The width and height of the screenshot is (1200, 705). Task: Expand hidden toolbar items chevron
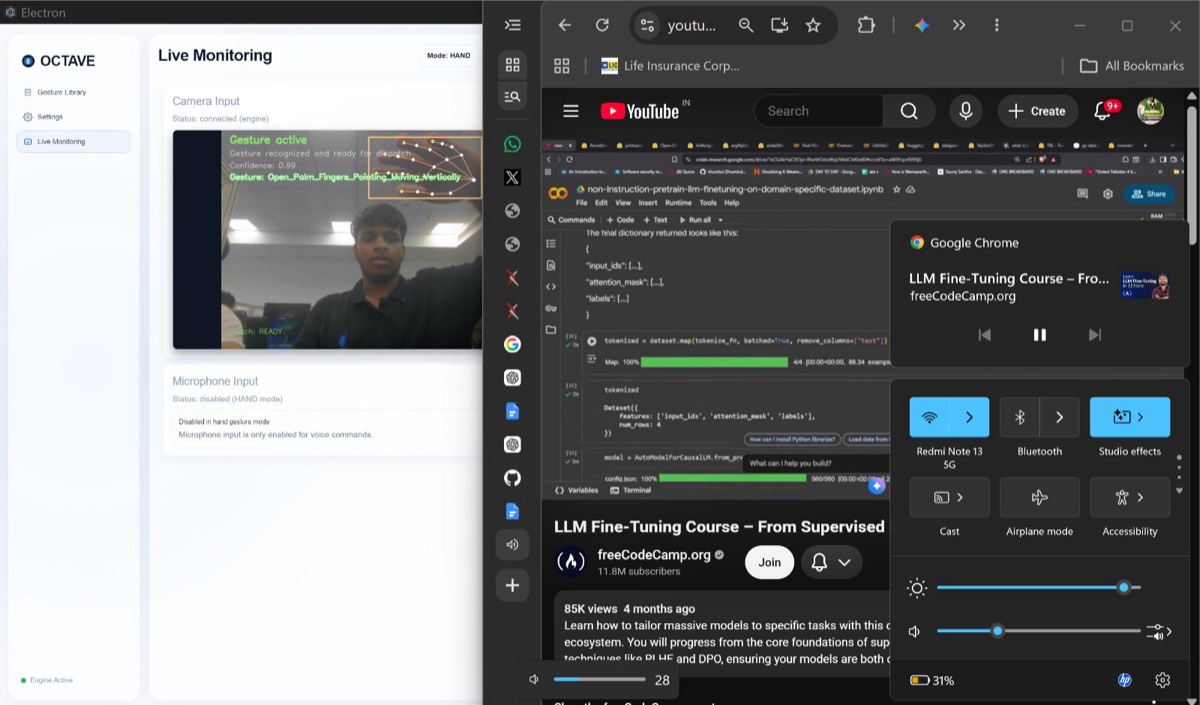[959, 25]
